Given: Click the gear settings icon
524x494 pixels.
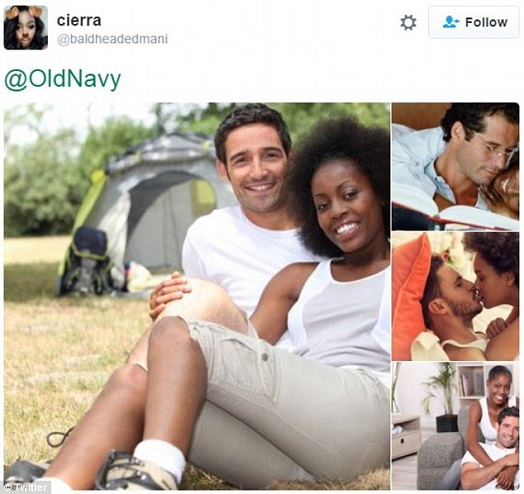Looking at the screenshot, I should [x=408, y=23].
